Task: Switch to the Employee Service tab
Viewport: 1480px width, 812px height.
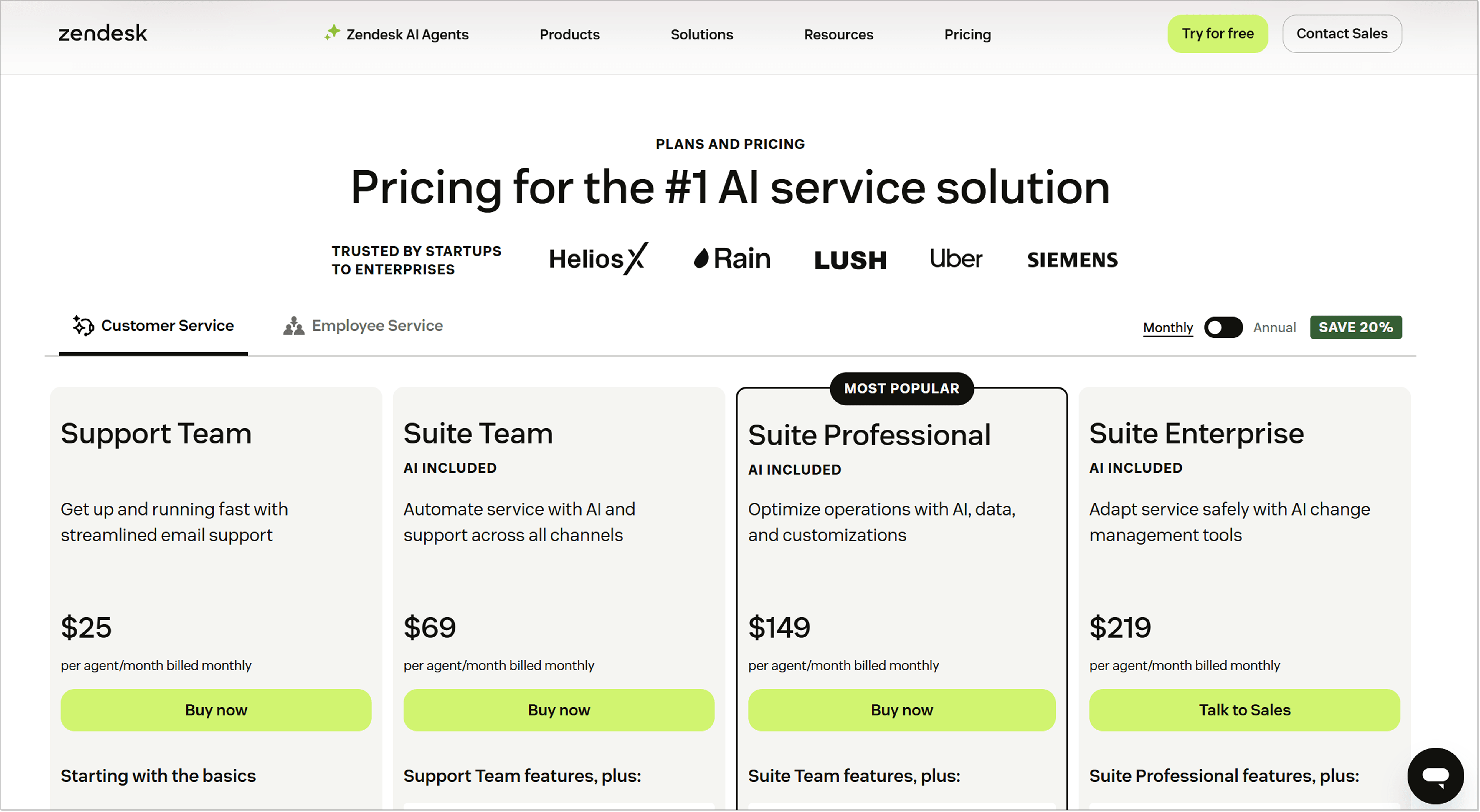Action: click(x=377, y=326)
